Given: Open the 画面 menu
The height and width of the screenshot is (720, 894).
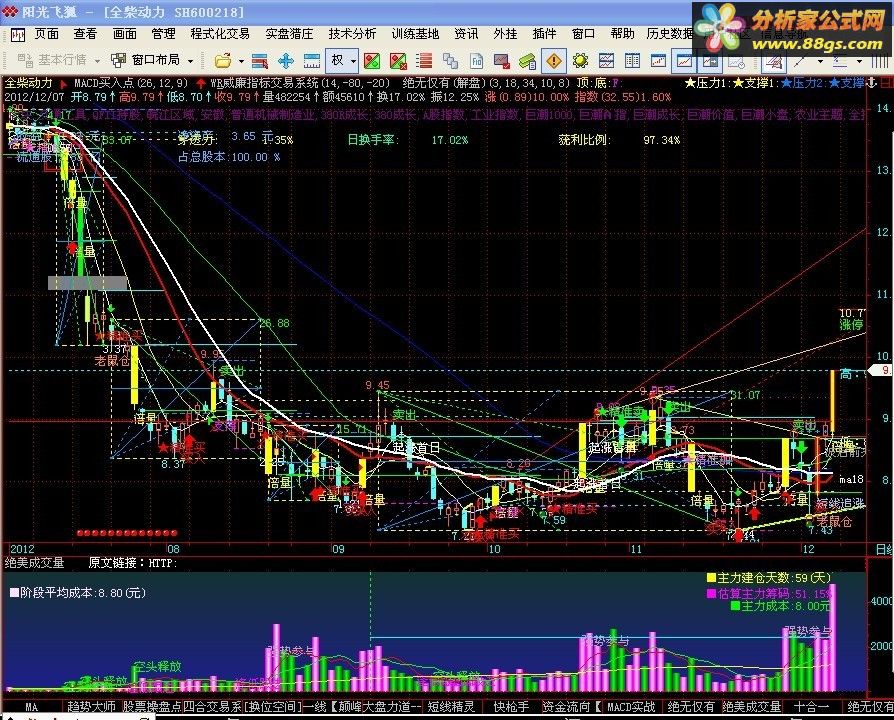Looking at the screenshot, I should (124, 34).
